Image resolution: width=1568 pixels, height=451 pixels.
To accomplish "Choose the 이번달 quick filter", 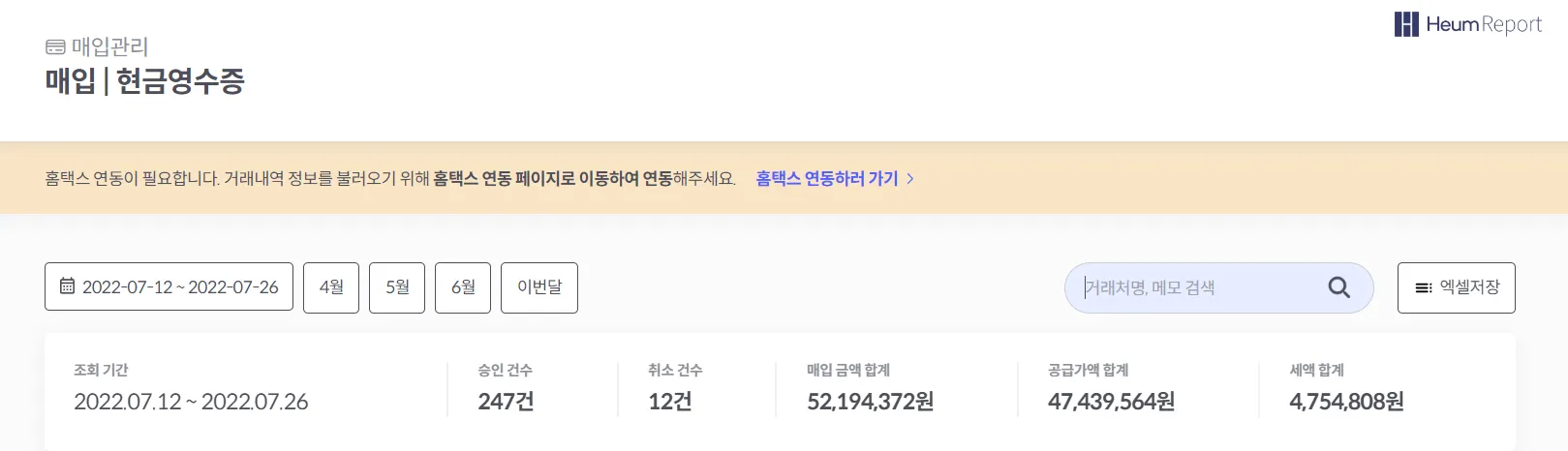I will coord(539,287).
